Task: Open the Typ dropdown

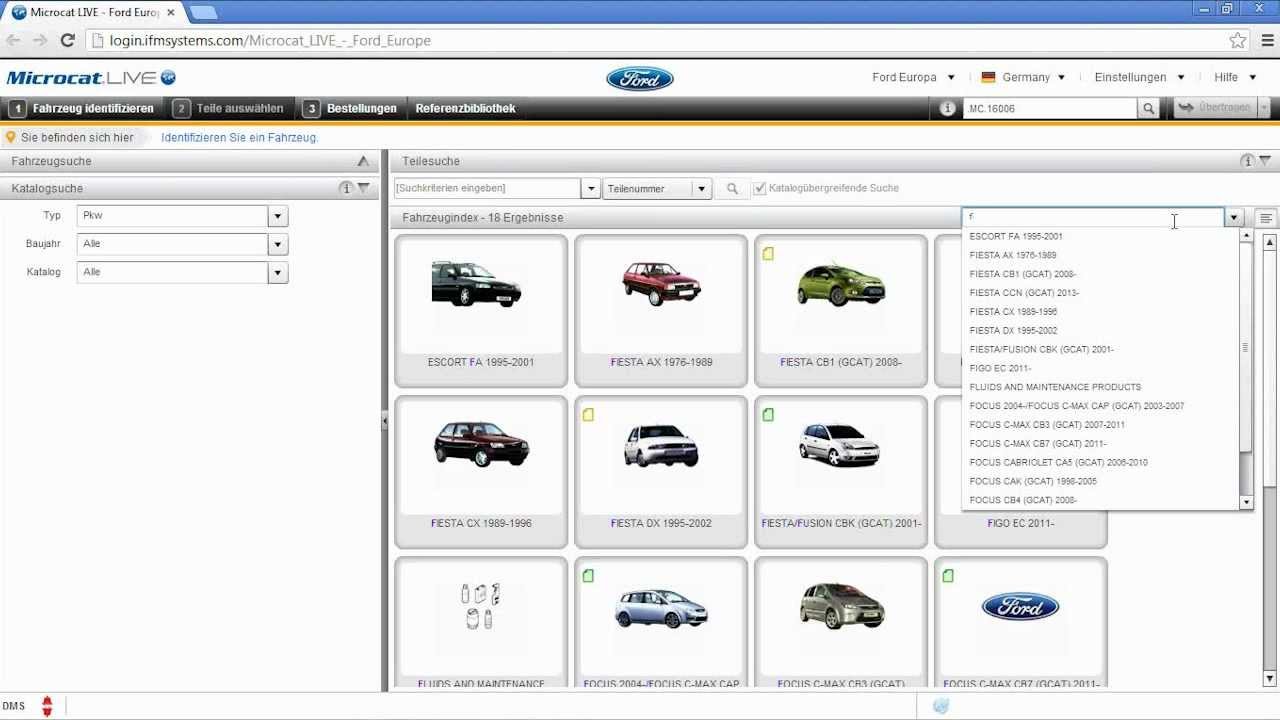Action: tap(278, 216)
